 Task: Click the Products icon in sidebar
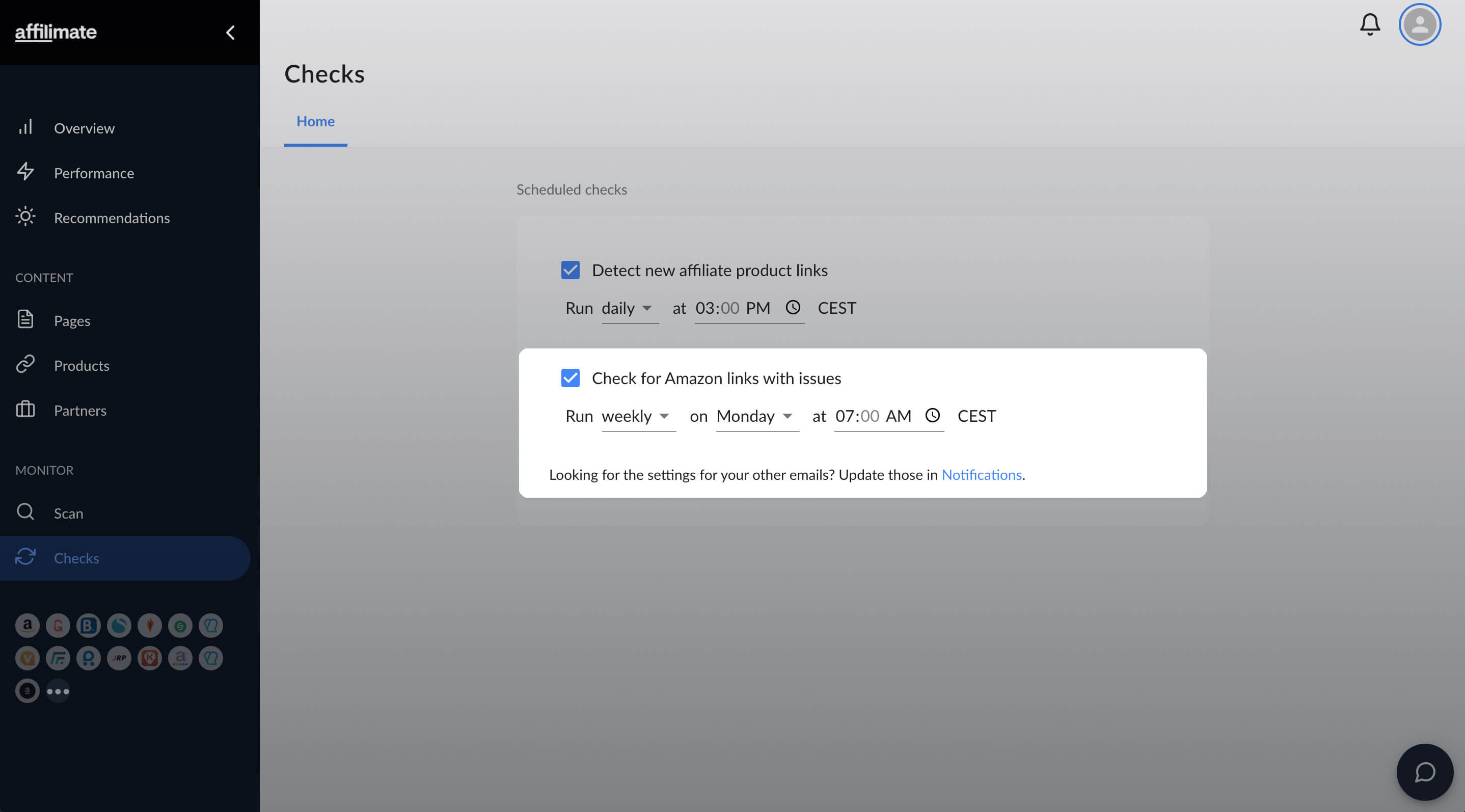[x=26, y=365]
